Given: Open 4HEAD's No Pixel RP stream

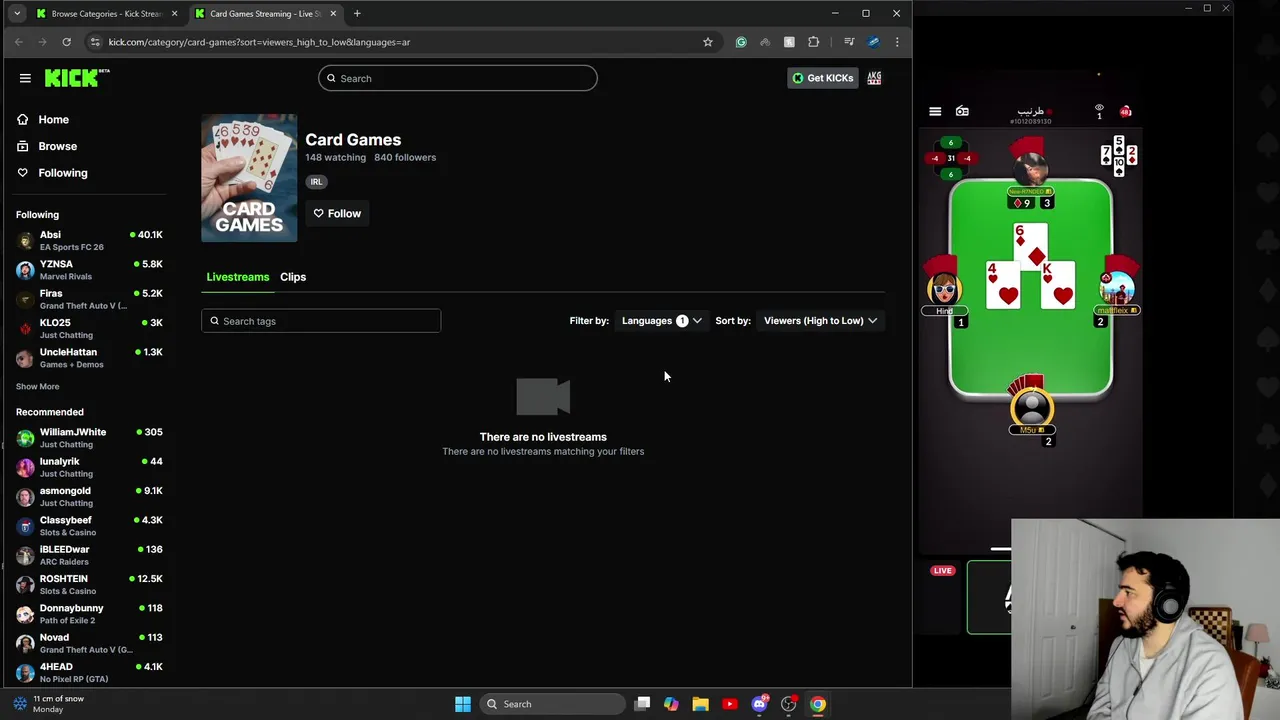Looking at the screenshot, I should 89,673.
